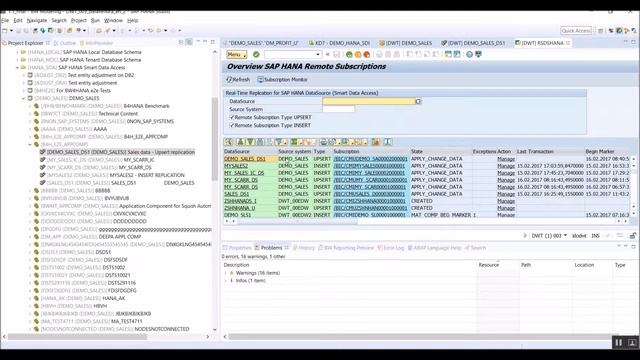Click the Find icon in ALV toolbar
Screen dimensions: 640x360
click(x=260, y=142)
